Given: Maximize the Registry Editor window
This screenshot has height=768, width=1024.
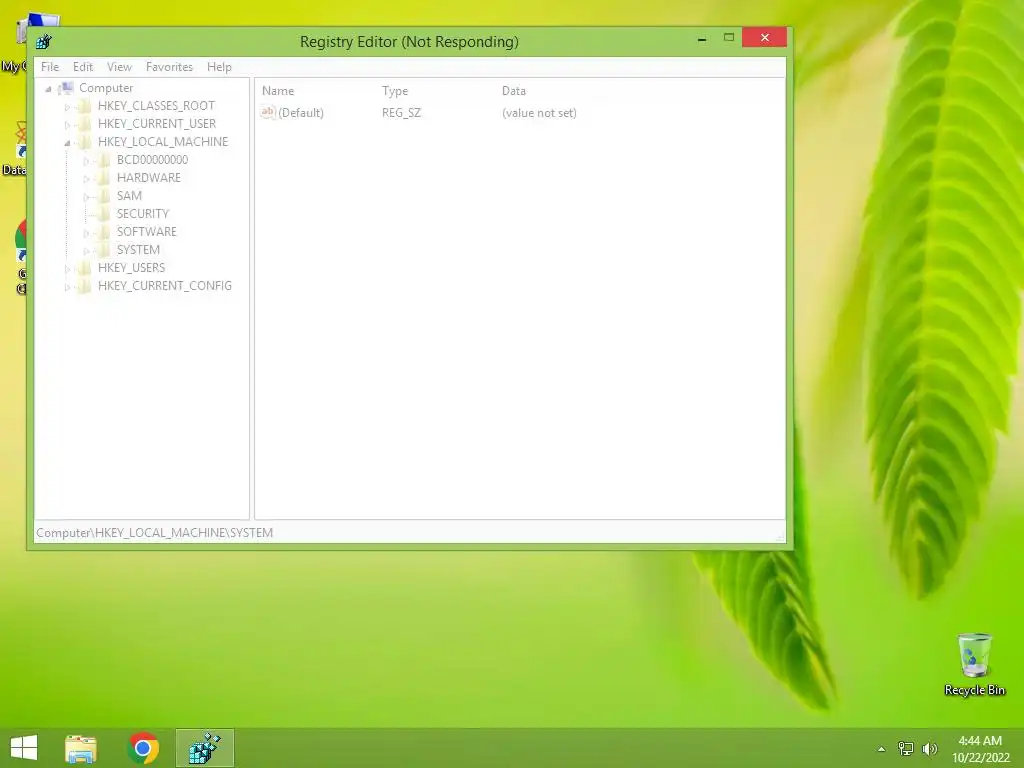Looking at the screenshot, I should (729, 38).
